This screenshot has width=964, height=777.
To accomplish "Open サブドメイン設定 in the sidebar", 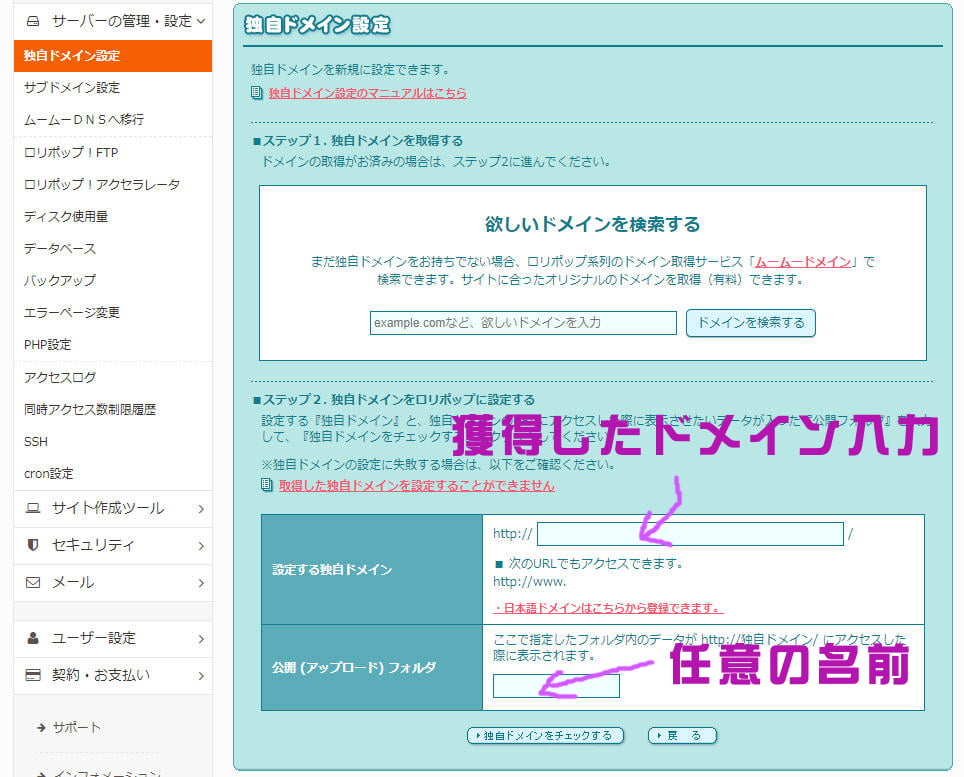I will pyautogui.click(x=72, y=88).
